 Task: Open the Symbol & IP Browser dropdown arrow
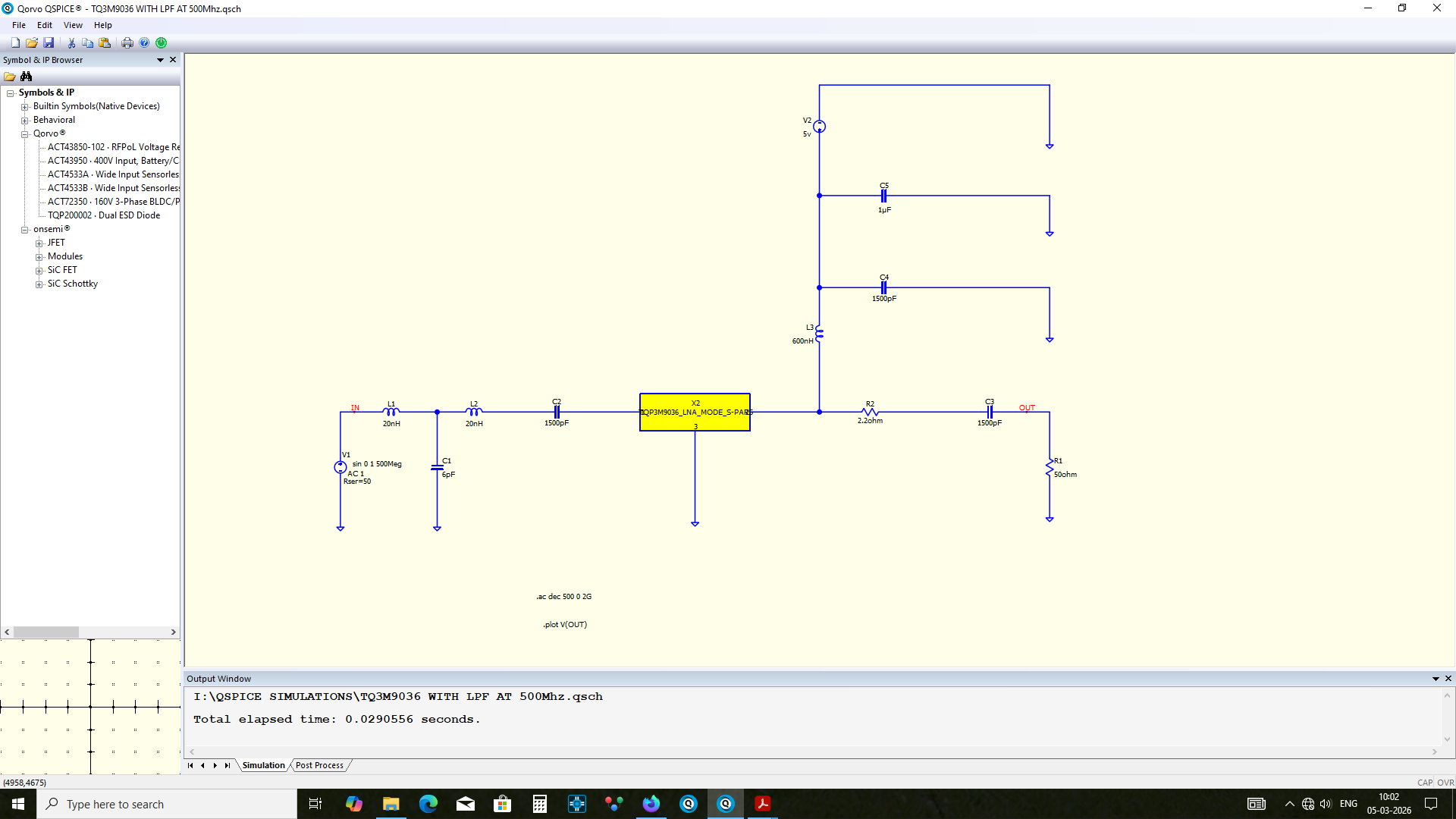(160, 60)
